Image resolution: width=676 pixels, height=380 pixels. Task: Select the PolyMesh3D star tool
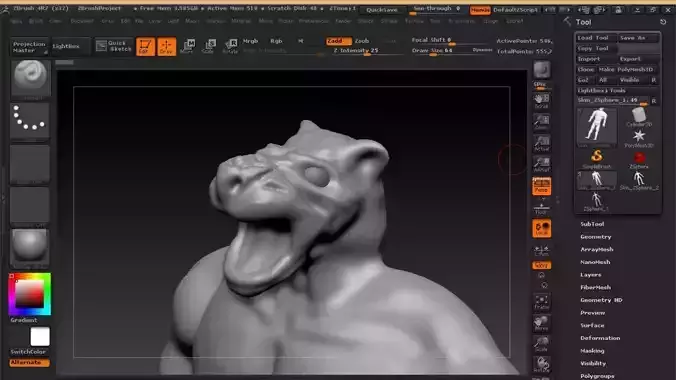coord(638,138)
